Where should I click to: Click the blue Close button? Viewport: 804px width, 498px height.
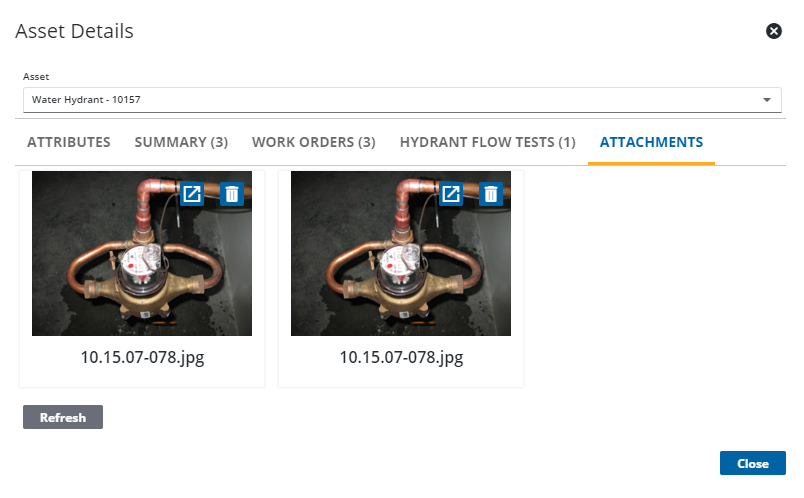point(752,463)
